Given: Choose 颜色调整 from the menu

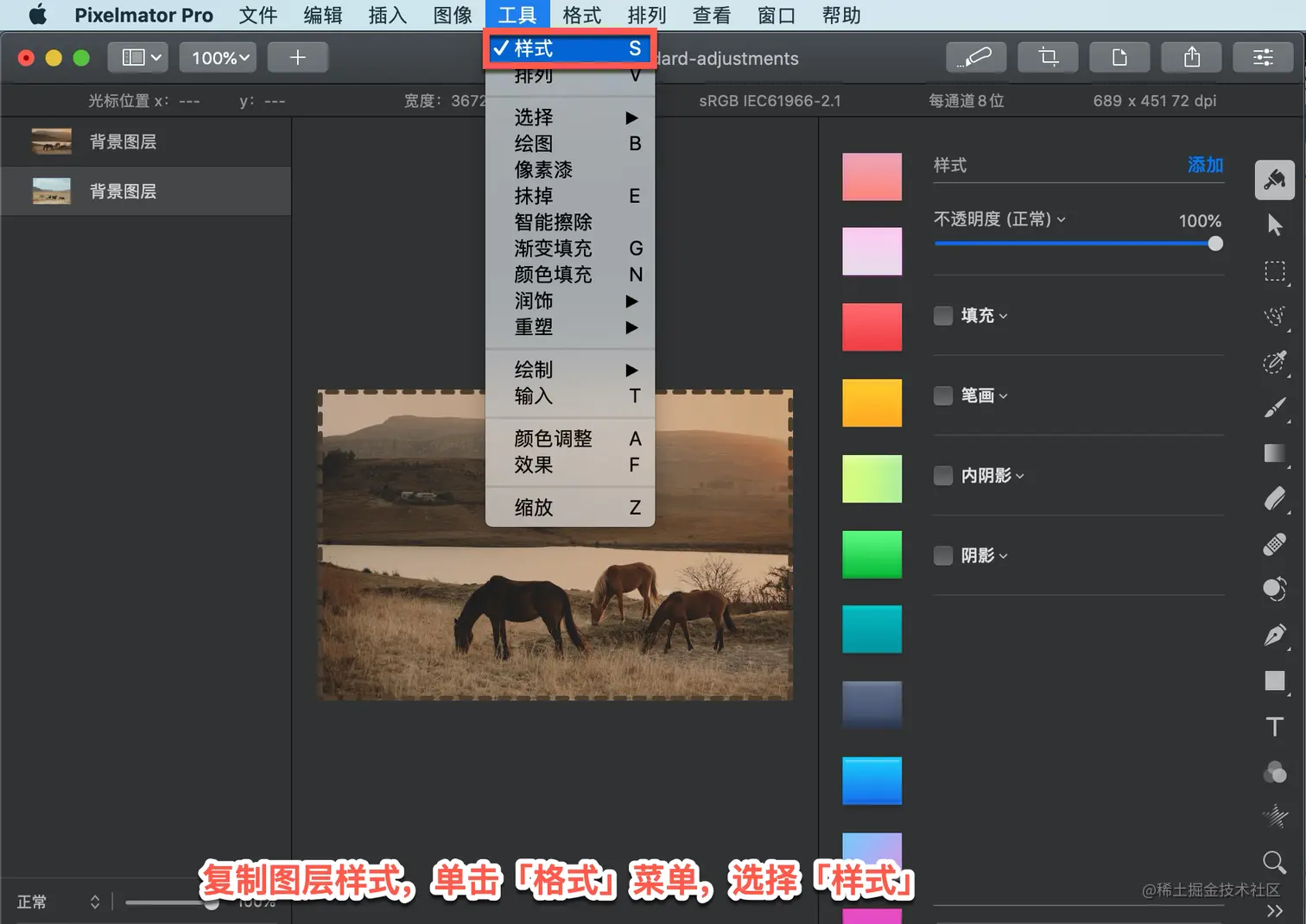Looking at the screenshot, I should coord(570,439).
